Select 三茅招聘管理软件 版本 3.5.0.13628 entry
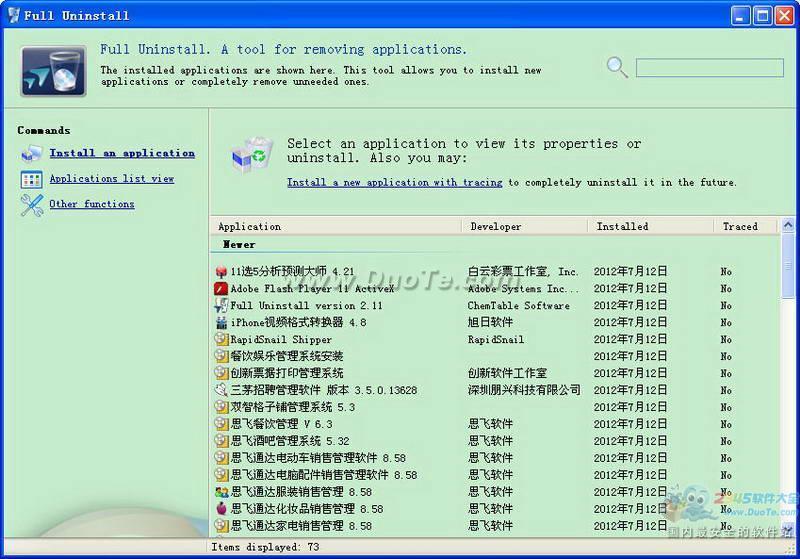The height and width of the screenshot is (559, 800). click(x=323, y=390)
